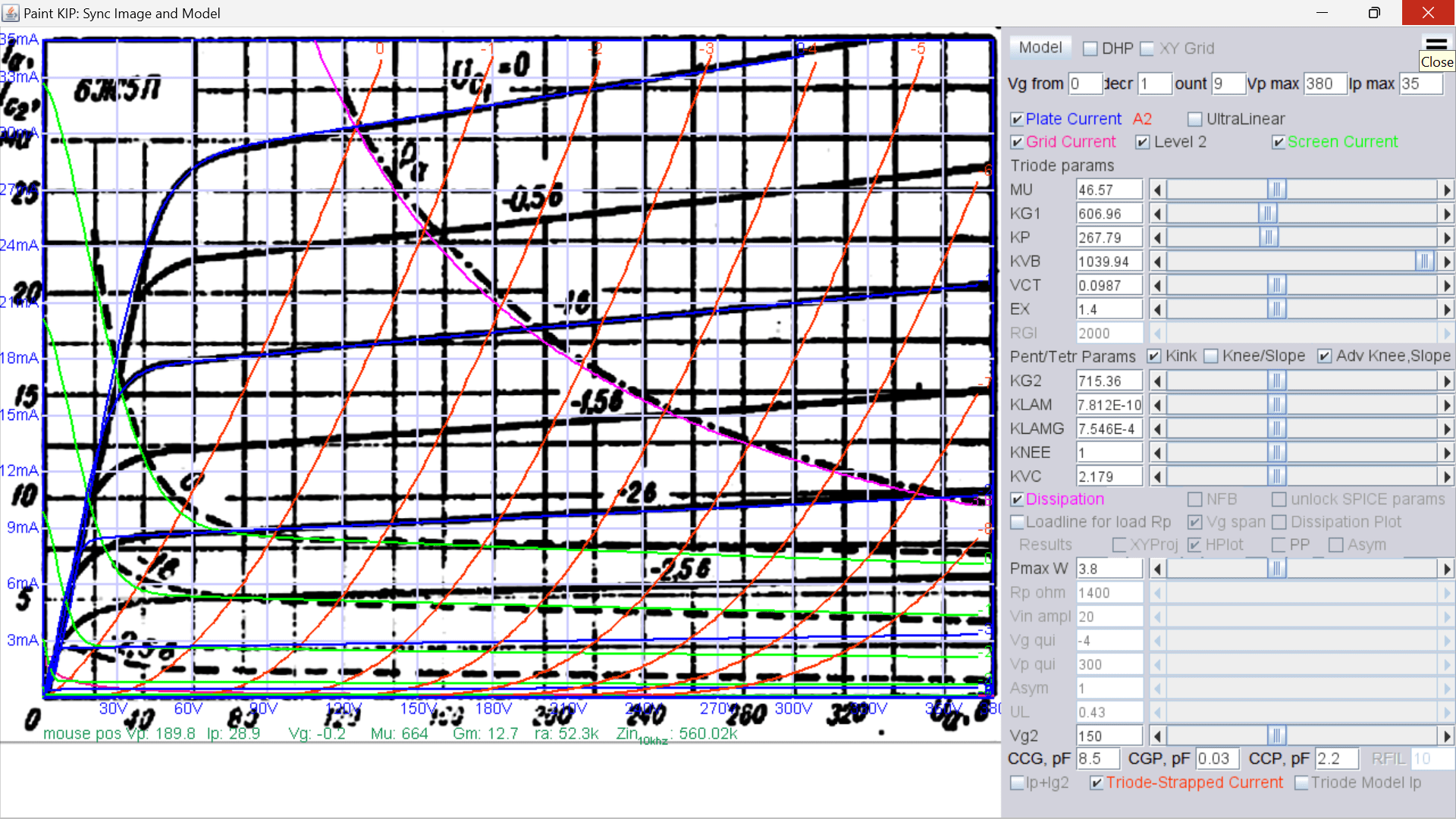This screenshot has width=1456, height=819.
Task: Click the KP value field 267.79
Action: click(x=1109, y=237)
